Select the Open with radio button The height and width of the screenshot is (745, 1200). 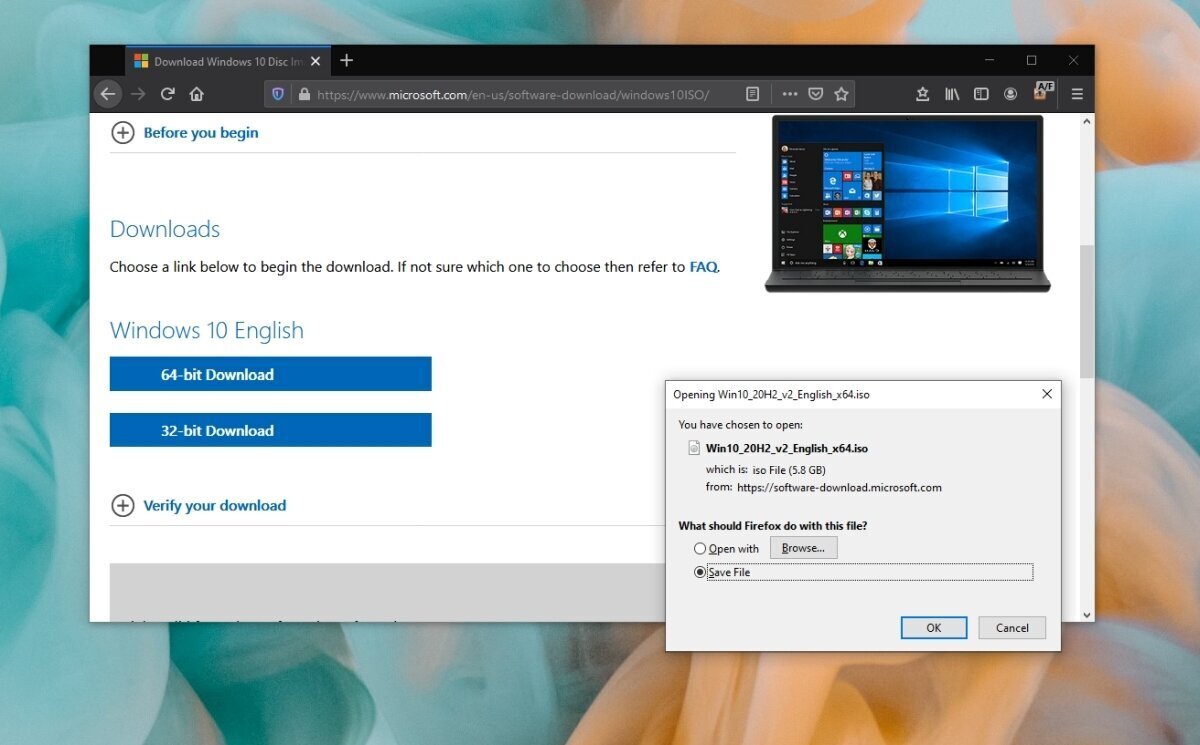(x=699, y=548)
